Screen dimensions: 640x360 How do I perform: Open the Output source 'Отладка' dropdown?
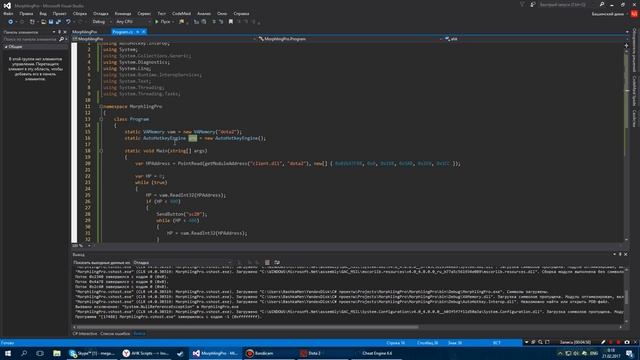(182, 262)
